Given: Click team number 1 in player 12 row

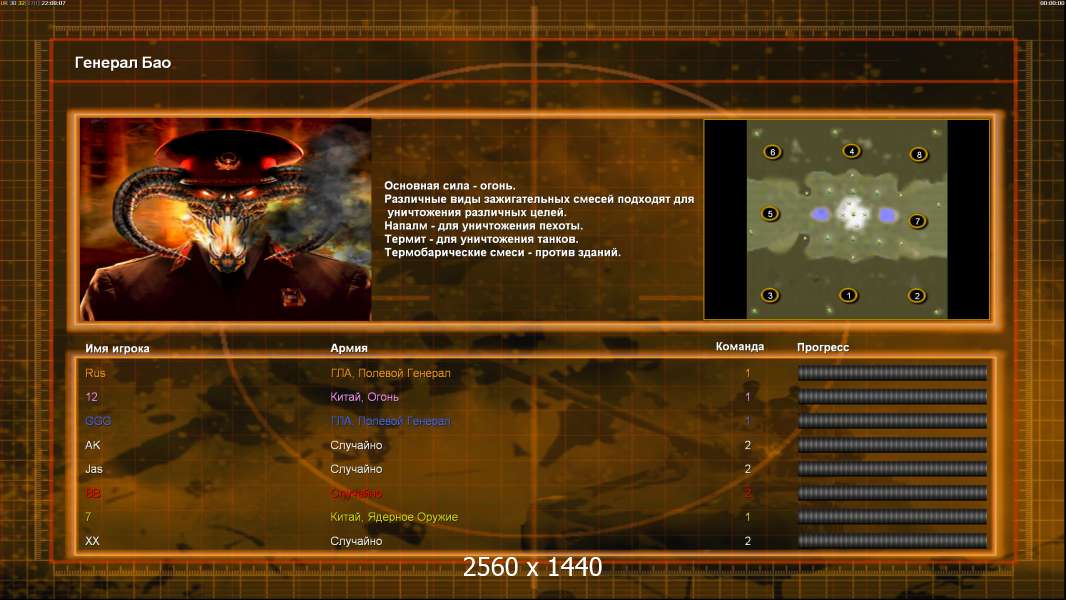Looking at the screenshot, I should point(747,397).
